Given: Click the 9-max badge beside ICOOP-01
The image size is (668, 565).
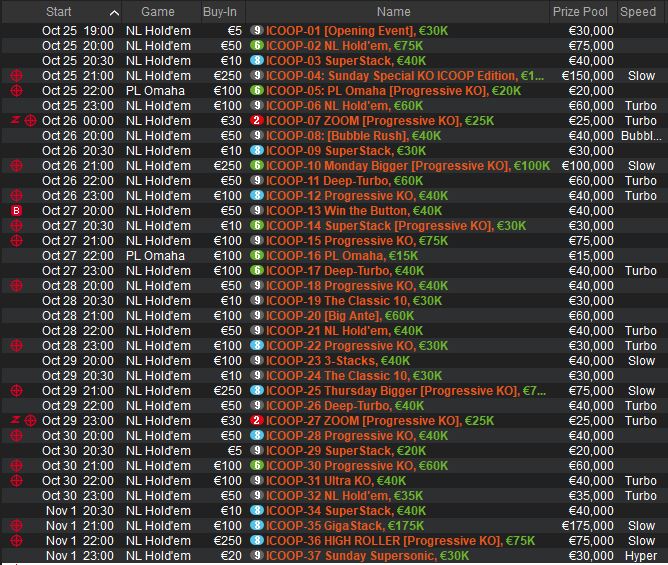Looking at the screenshot, I should 256,30.
